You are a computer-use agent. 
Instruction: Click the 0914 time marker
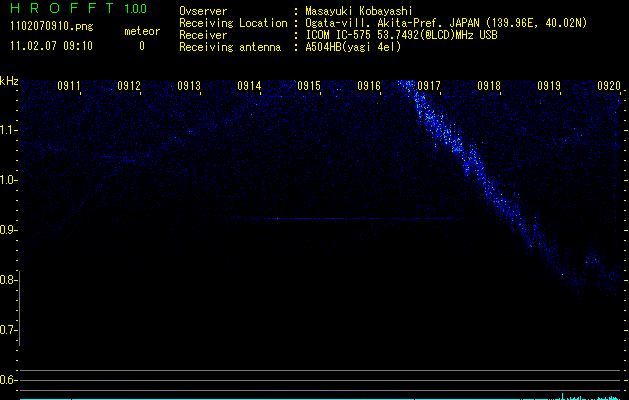pos(249,86)
